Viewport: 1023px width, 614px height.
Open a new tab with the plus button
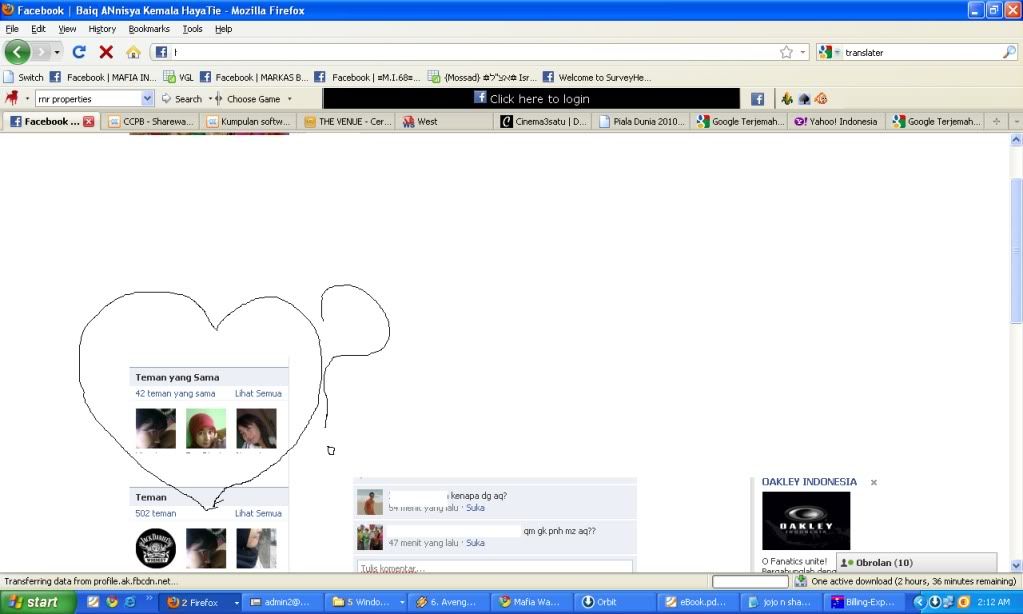(996, 121)
